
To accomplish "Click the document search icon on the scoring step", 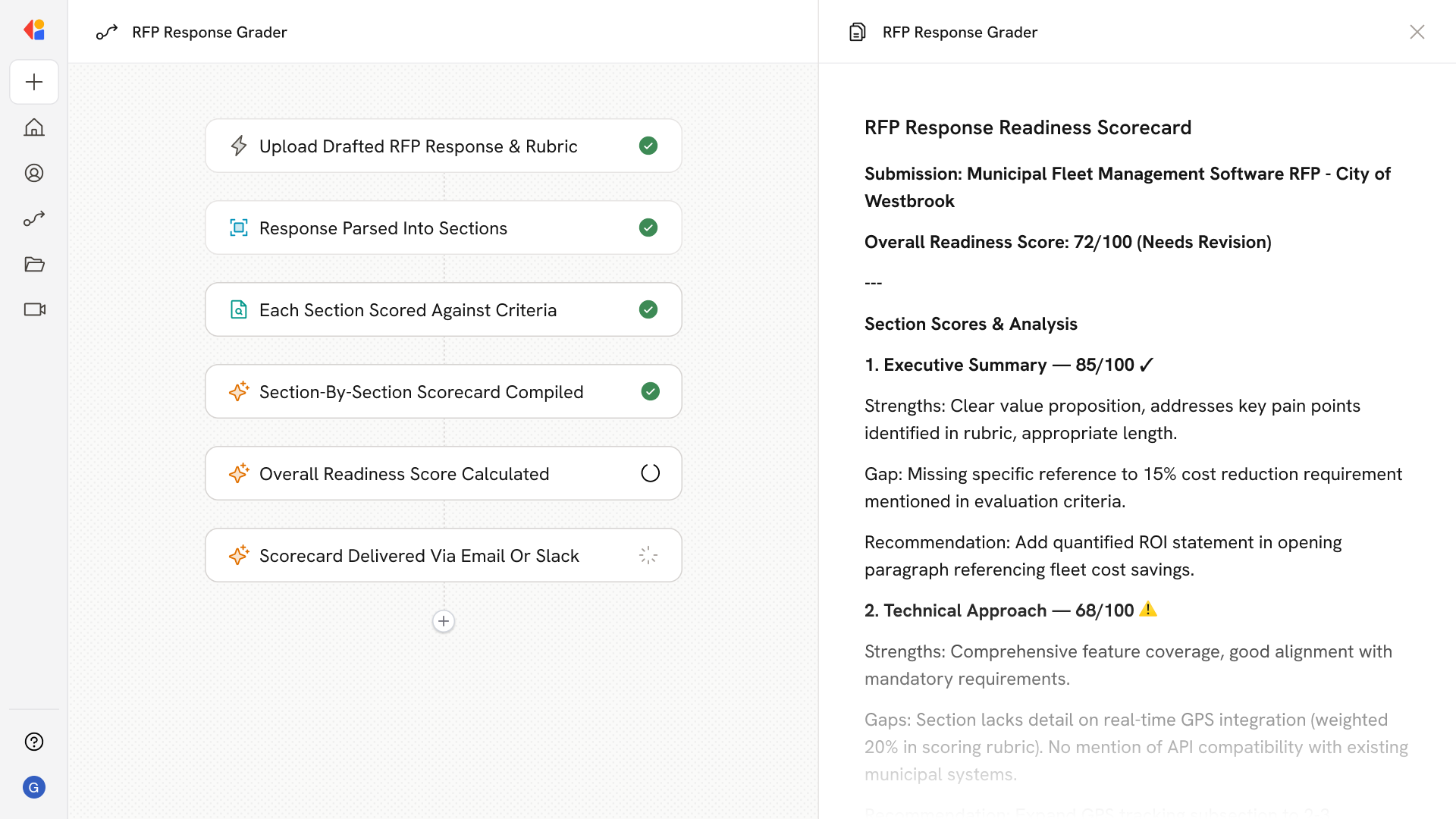I will tap(239, 309).
